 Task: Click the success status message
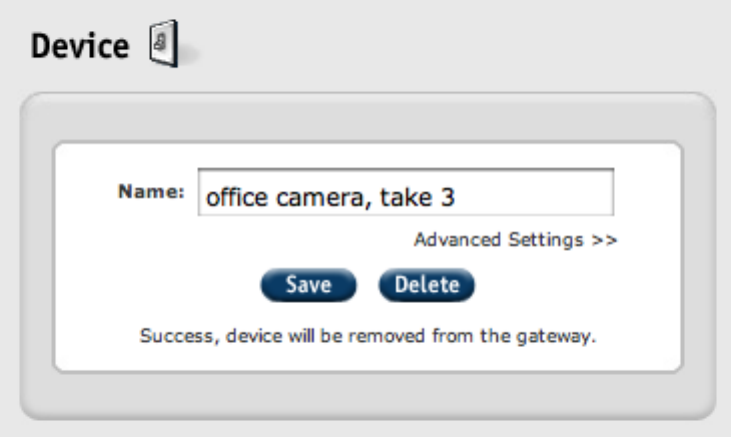click(368, 335)
